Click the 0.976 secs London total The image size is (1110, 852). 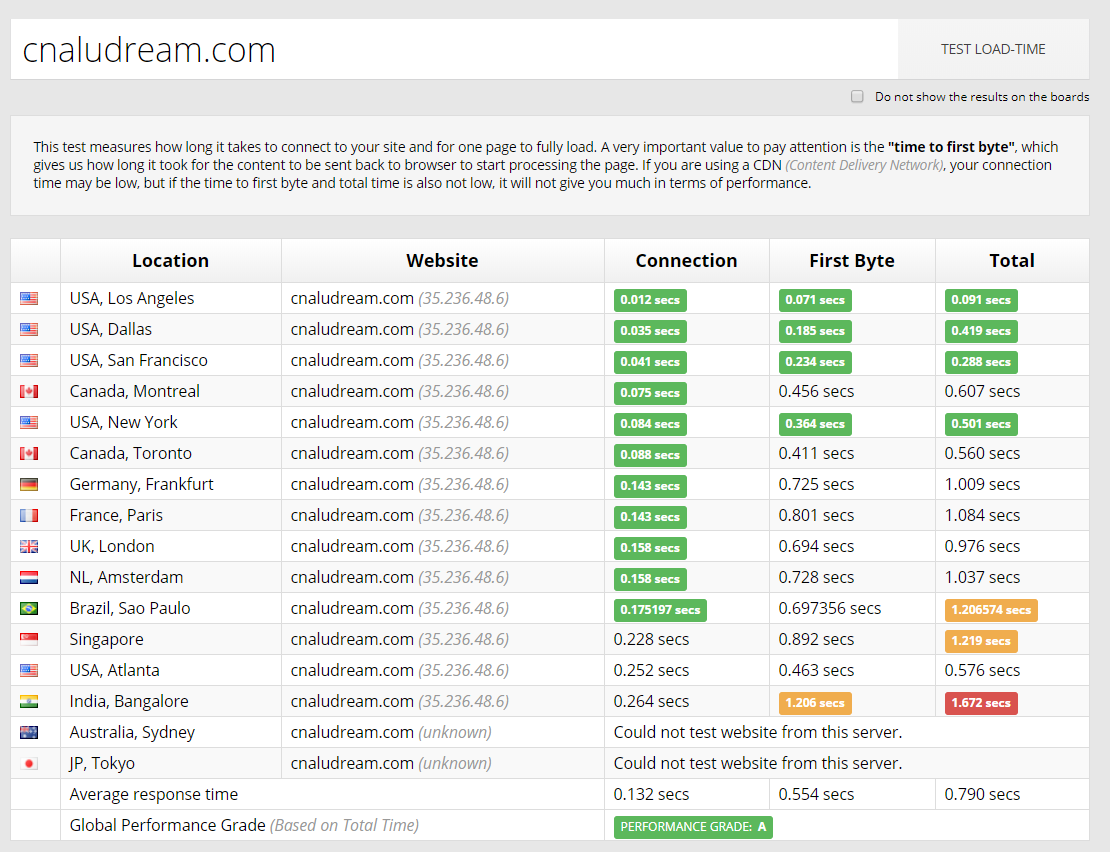tap(982, 546)
